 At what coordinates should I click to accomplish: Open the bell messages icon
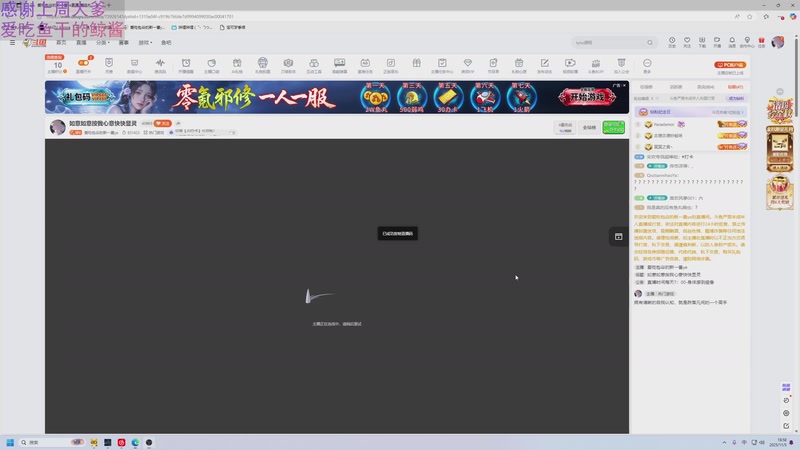tap(732, 42)
